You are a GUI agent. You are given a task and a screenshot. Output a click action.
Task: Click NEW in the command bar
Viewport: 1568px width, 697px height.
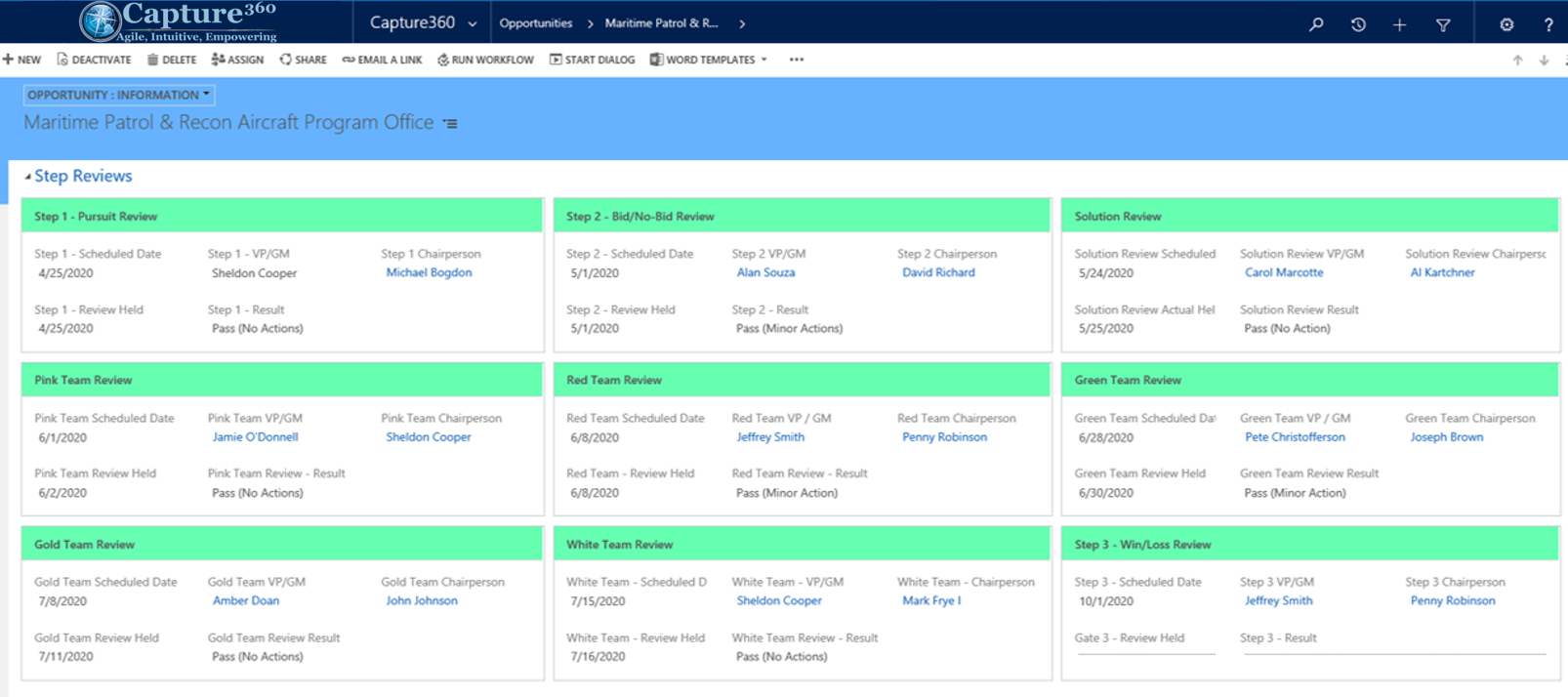tap(21, 60)
